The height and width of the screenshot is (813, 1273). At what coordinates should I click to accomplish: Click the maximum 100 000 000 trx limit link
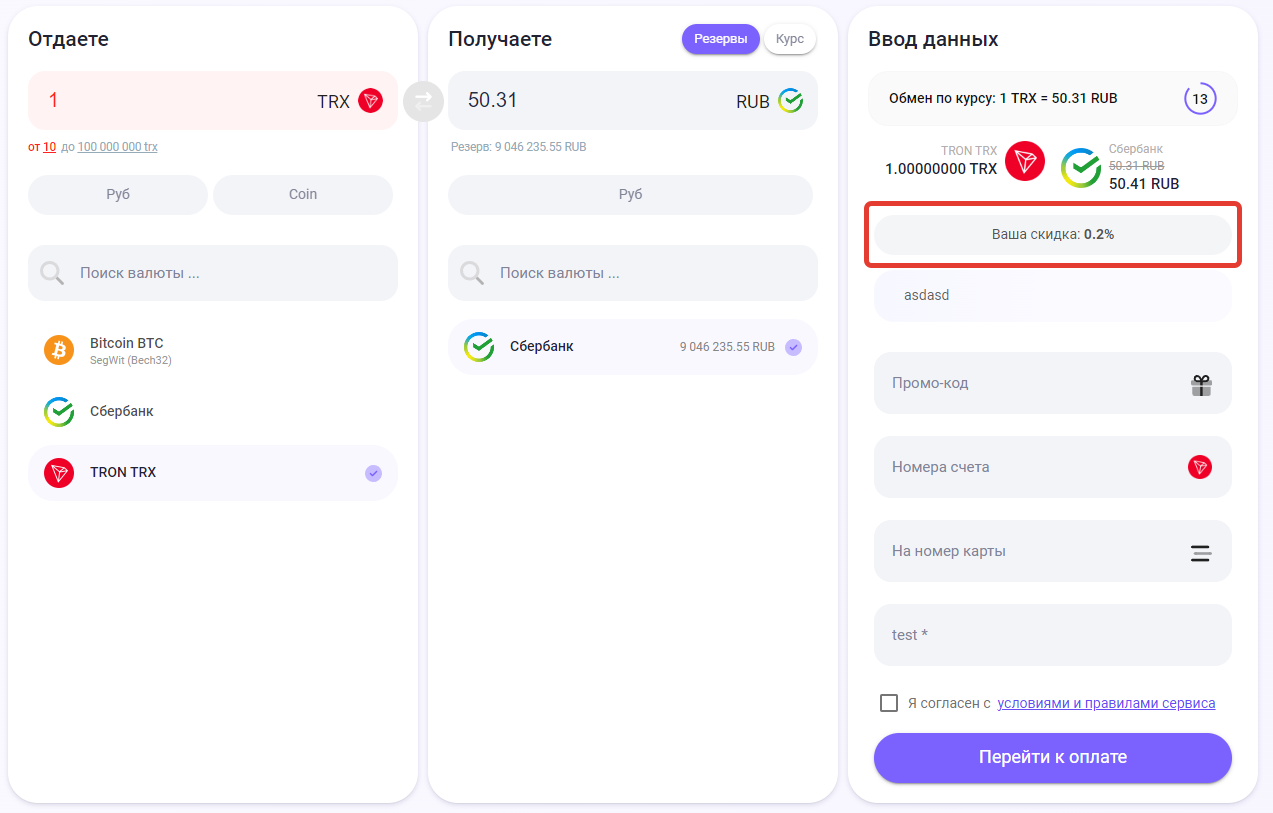[117, 147]
